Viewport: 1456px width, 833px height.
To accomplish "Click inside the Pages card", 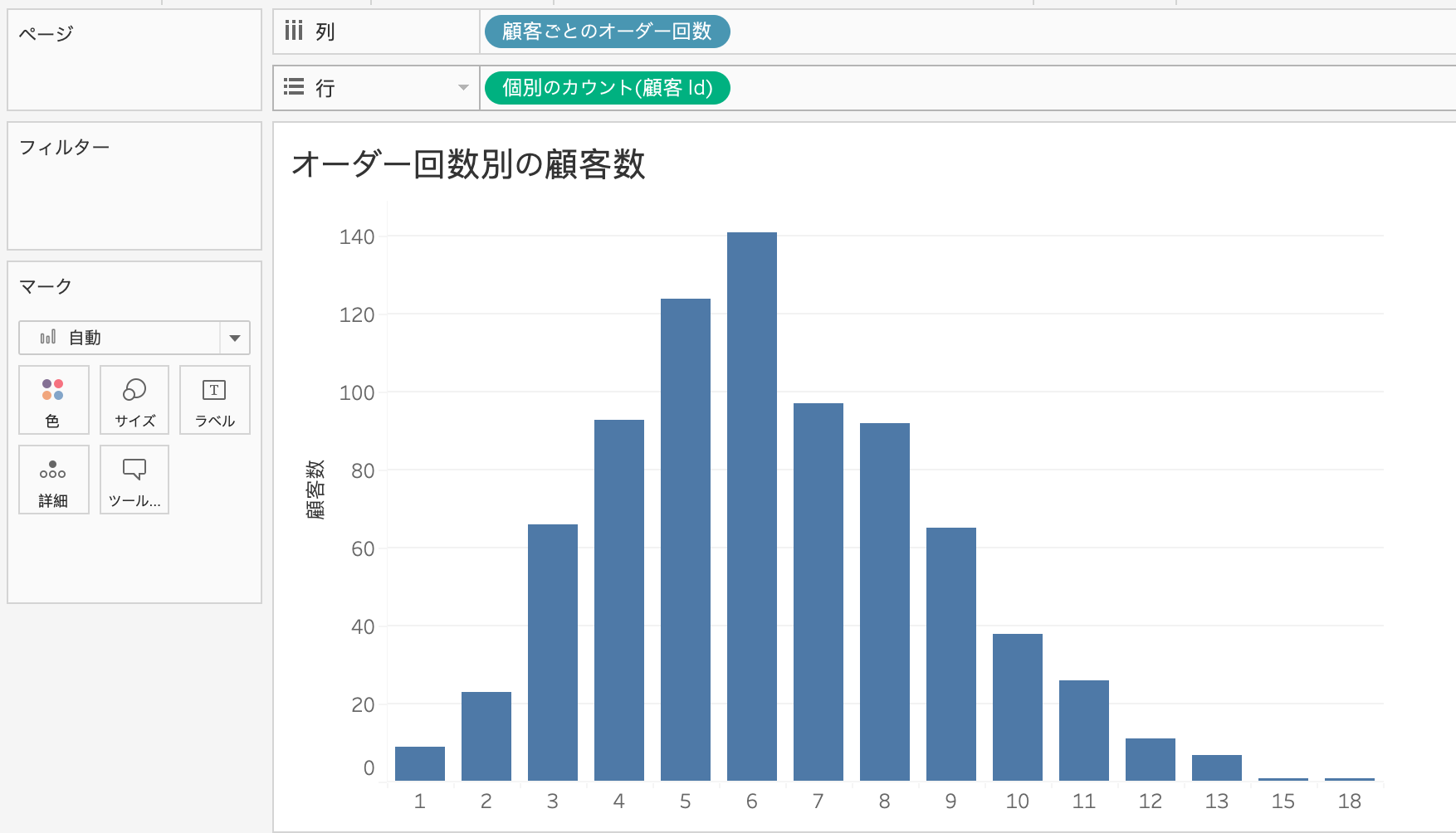I will coord(133,66).
